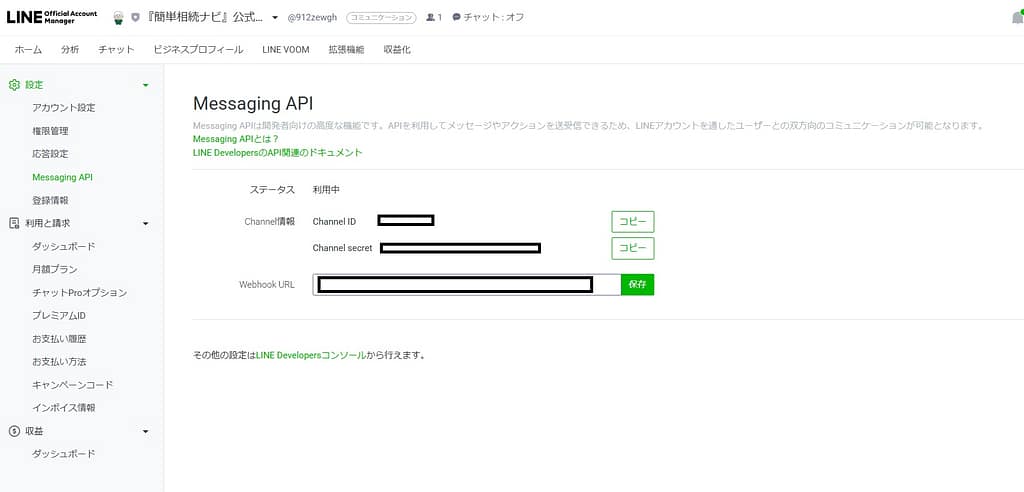1024x492 pixels.
Task: Collapse the 収益 section arrow
Action: 146,431
